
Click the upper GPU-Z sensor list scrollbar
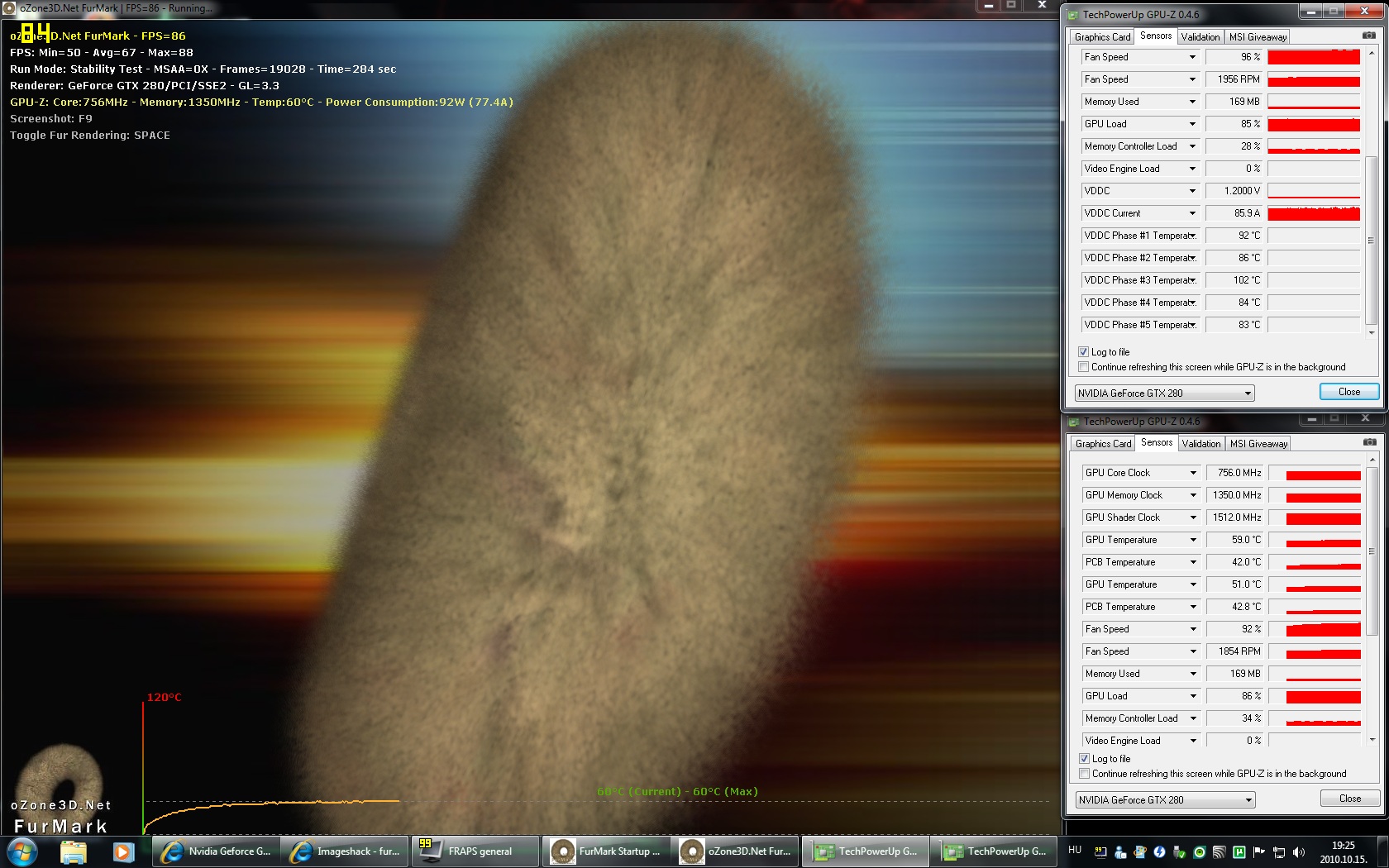click(1371, 241)
